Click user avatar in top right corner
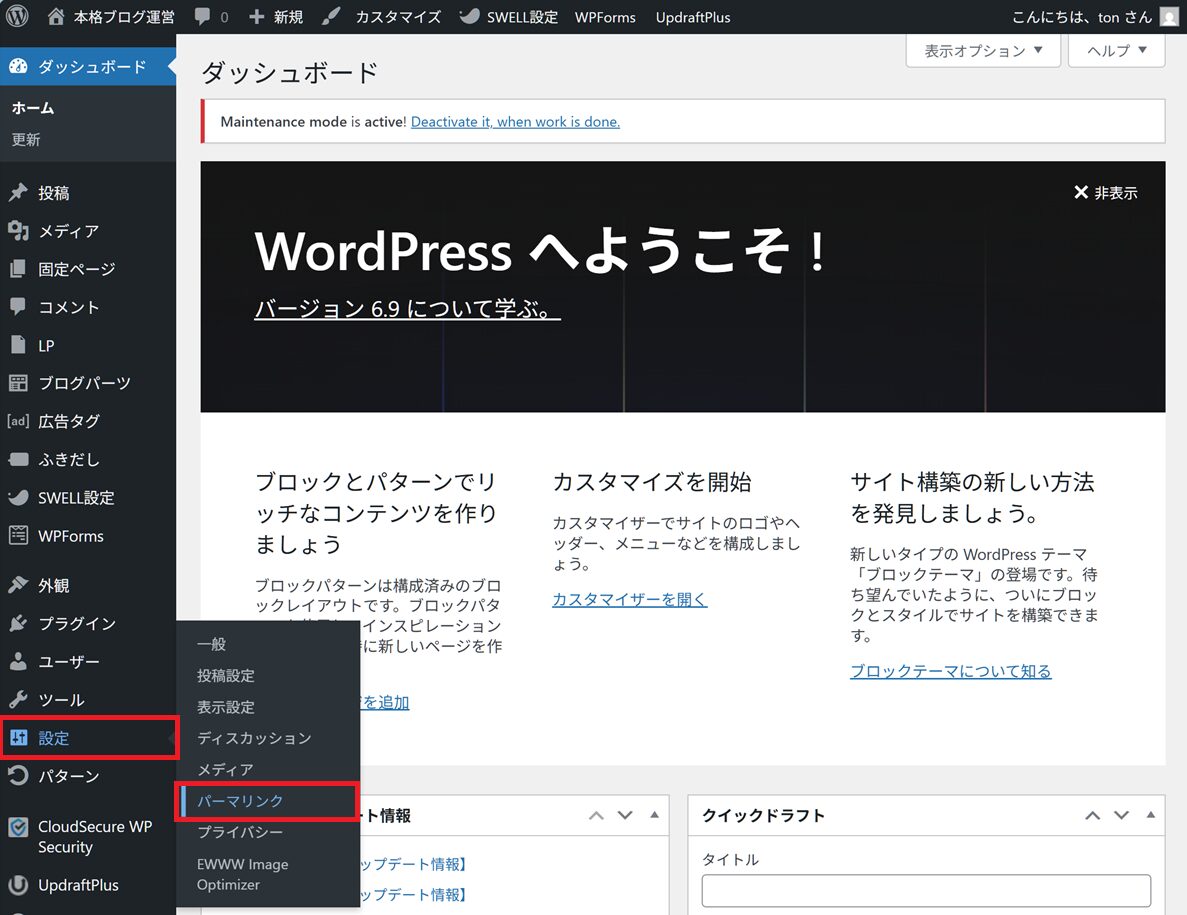The image size is (1187, 915). [x=1168, y=17]
